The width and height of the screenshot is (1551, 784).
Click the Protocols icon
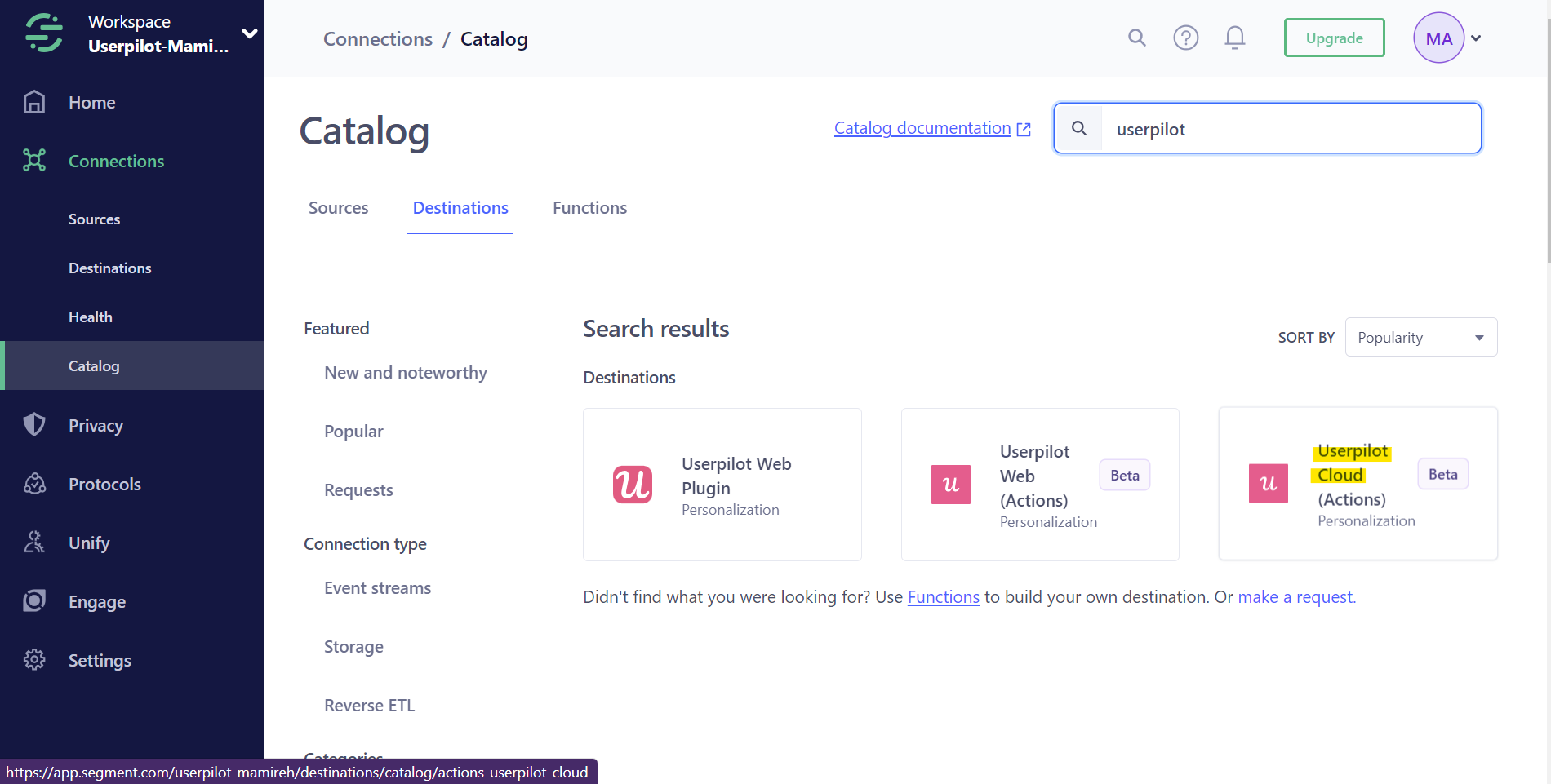pyautogui.click(x=34, y=483)
